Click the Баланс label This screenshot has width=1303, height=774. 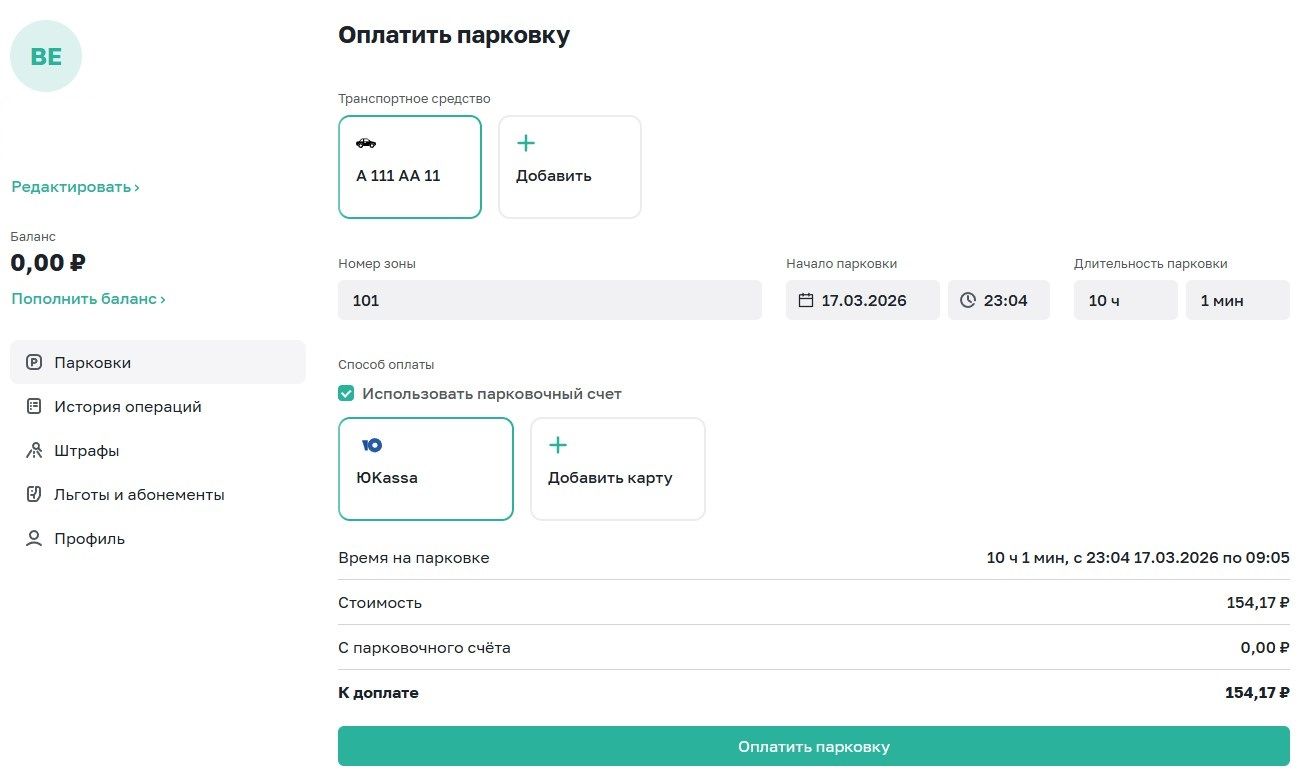coord(33,237)
